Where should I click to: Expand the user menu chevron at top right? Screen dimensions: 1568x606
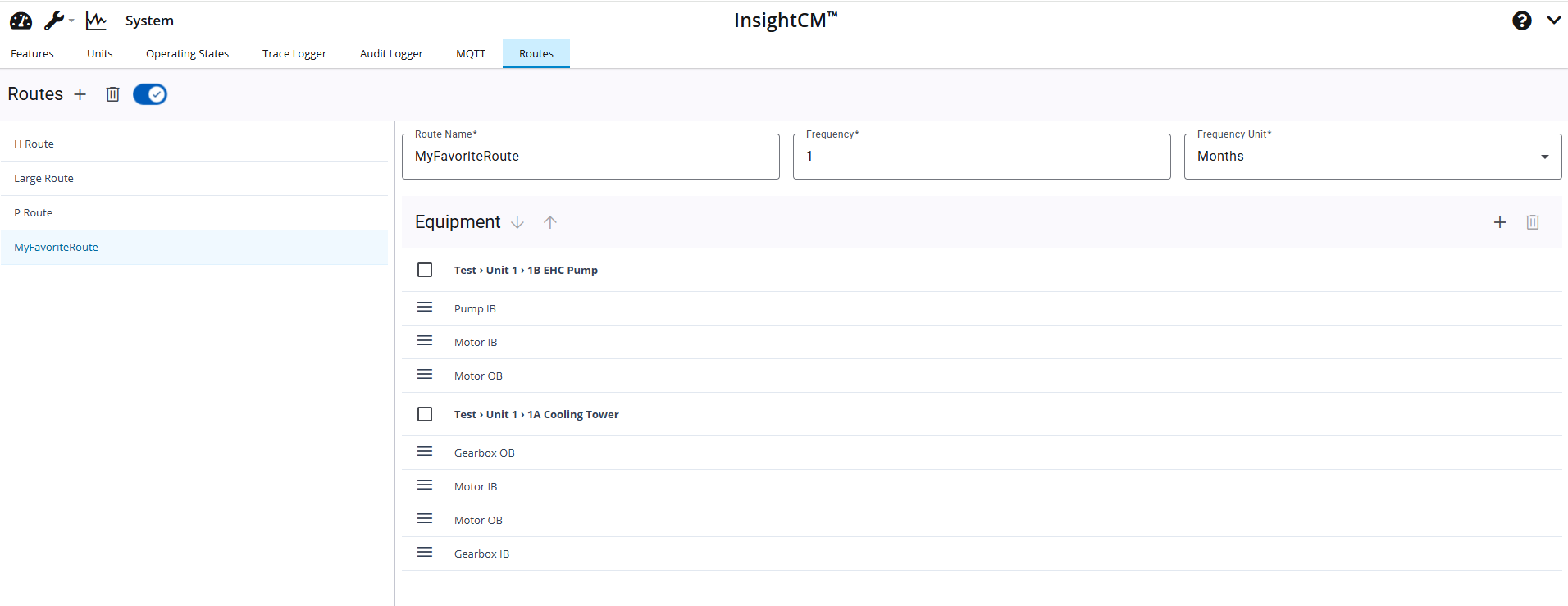[x=1554, y=21]
